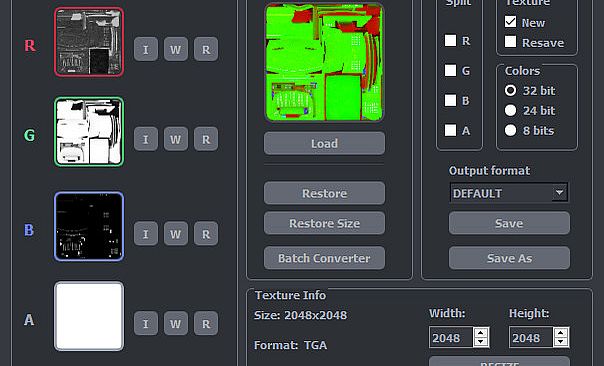The image size is (604, 366).
Task: Click the I button in A channel row
Action: coord(146,323)
